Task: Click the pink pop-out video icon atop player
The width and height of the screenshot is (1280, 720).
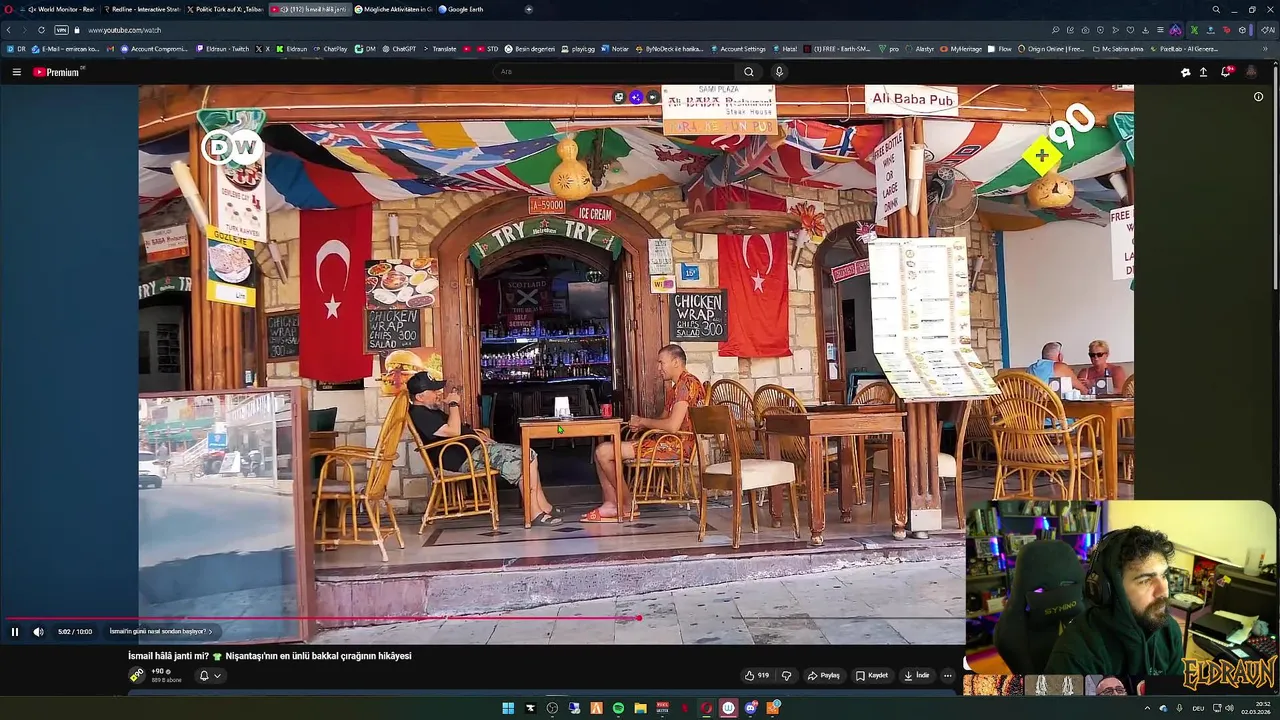Action: 636,97
